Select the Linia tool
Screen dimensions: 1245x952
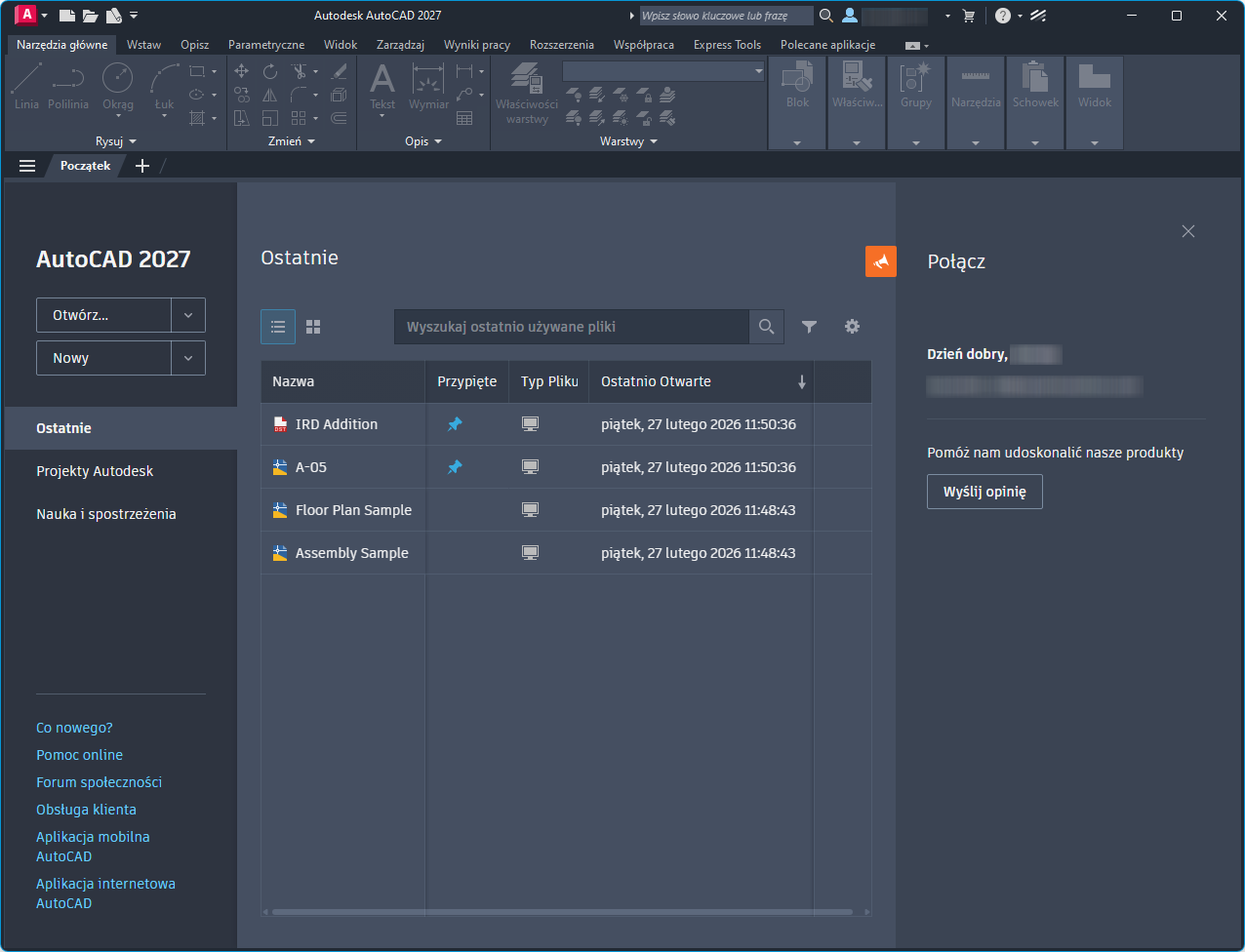pos(26,86)
